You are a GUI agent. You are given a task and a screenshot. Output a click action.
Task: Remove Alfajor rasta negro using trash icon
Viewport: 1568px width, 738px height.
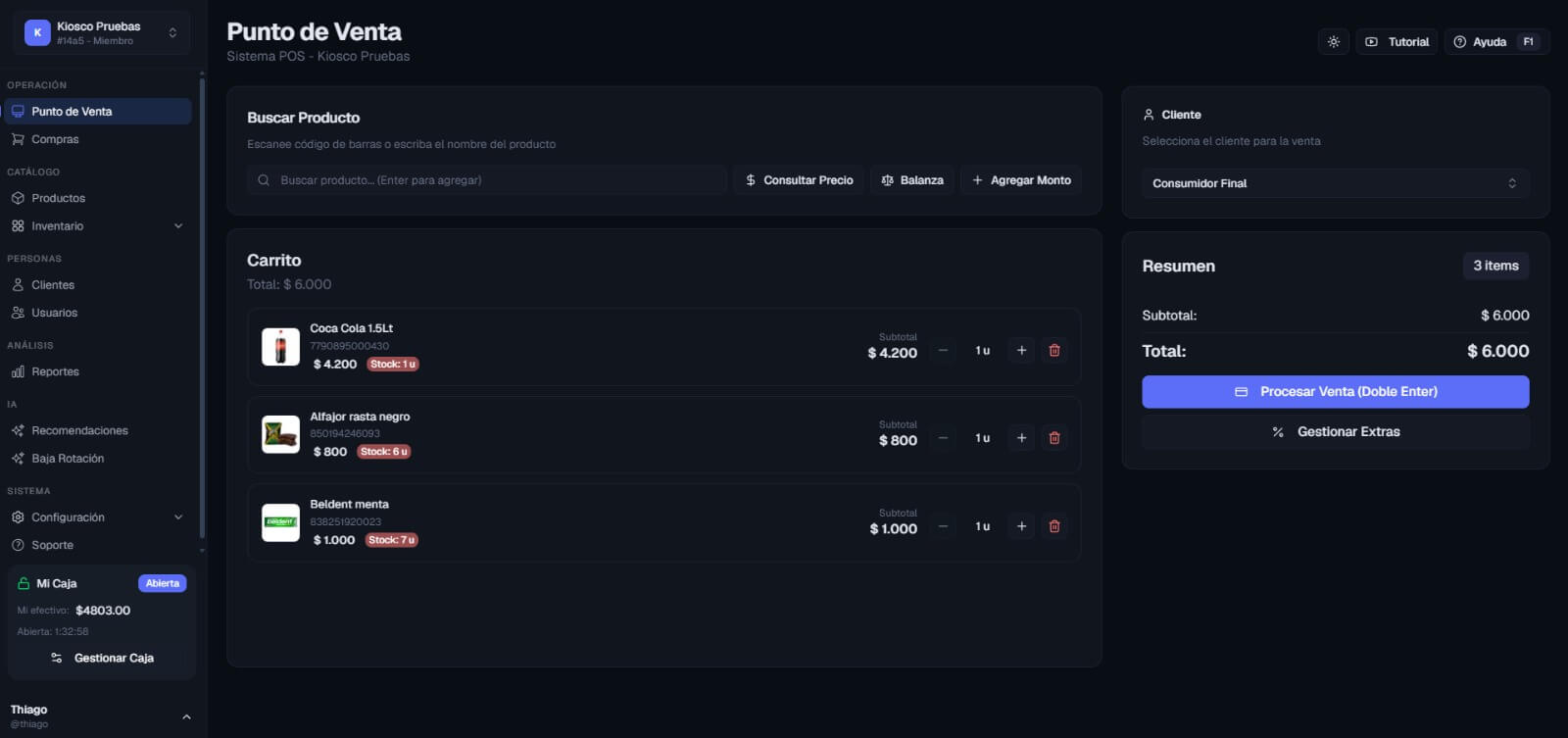(1054, 438)
